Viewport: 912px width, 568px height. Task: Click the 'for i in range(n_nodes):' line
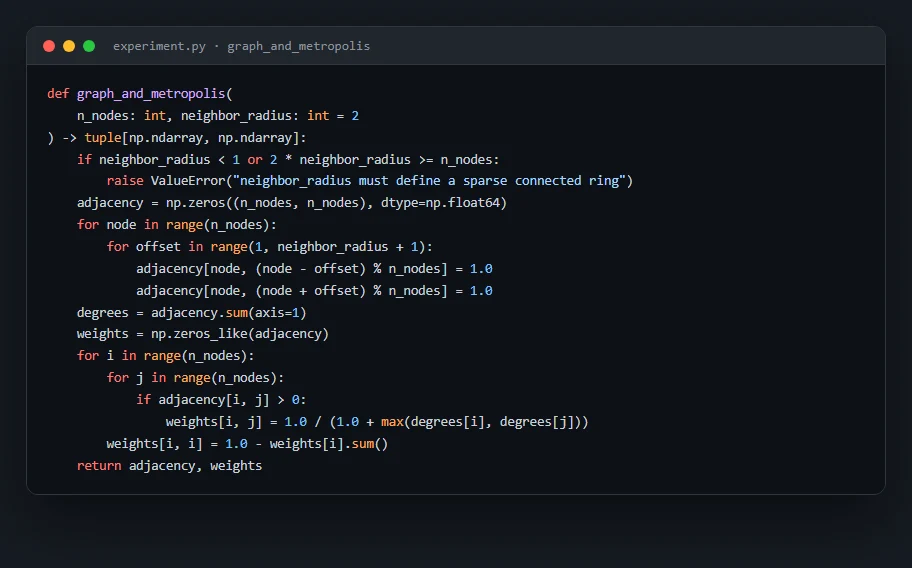(x=166, y=356)
